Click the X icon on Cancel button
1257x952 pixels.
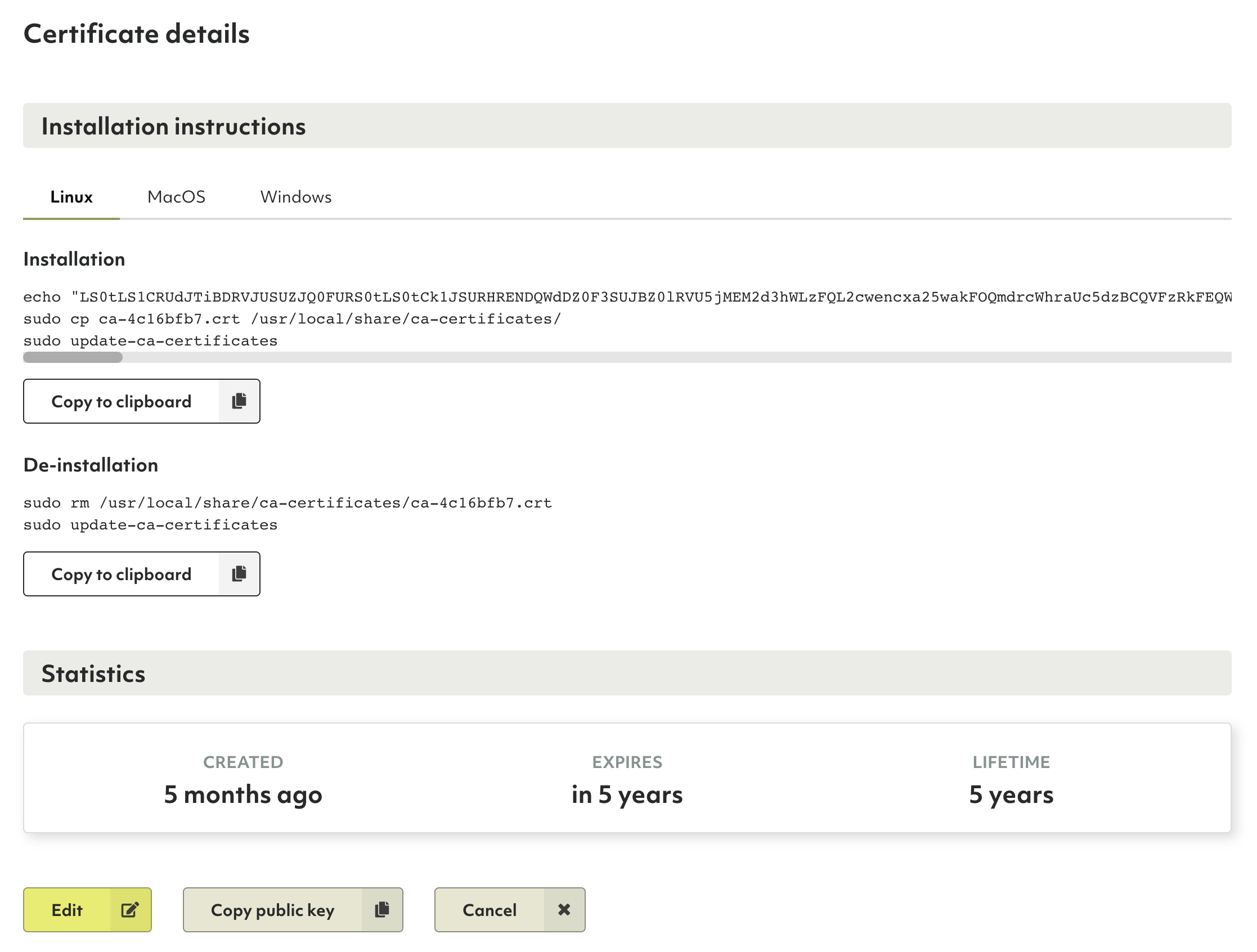[564, 910]
